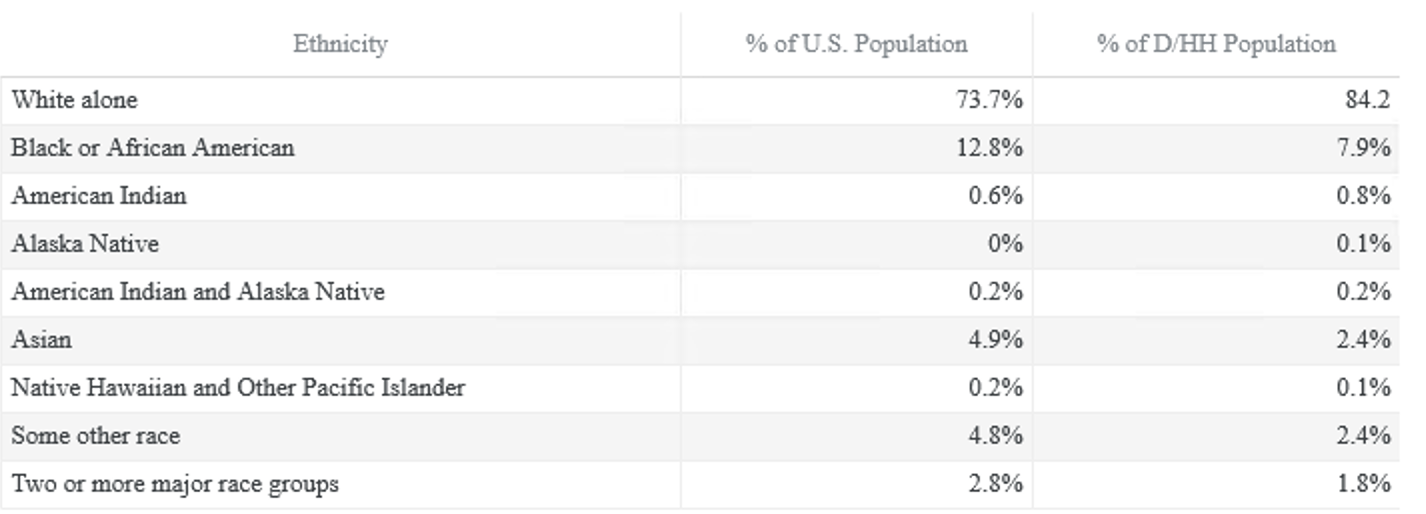Screen dimensions: 1426x514
Task: Select the White alone row label
Action: 74,100
